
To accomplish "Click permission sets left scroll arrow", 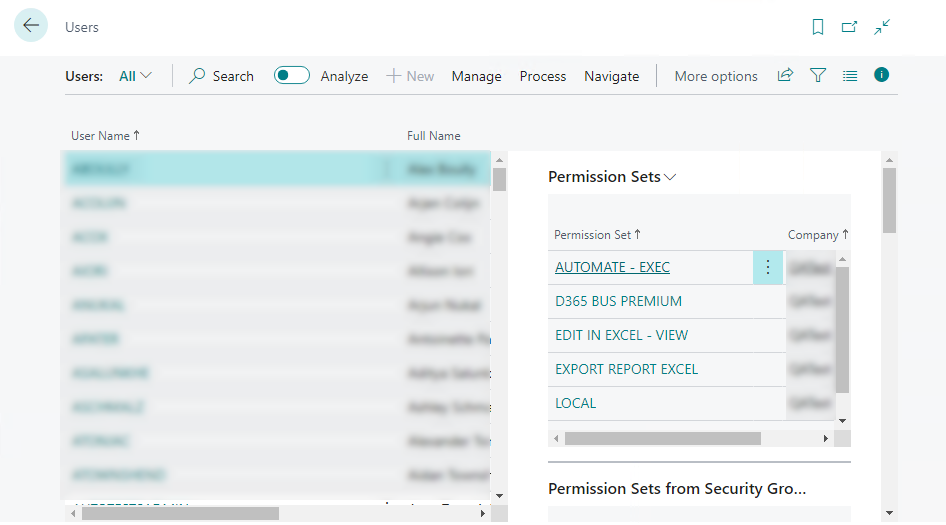I will pos(556,439).
